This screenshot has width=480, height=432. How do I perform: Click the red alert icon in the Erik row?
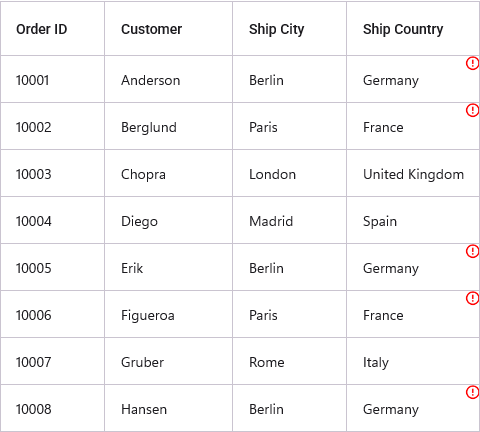tap(472, 251)
